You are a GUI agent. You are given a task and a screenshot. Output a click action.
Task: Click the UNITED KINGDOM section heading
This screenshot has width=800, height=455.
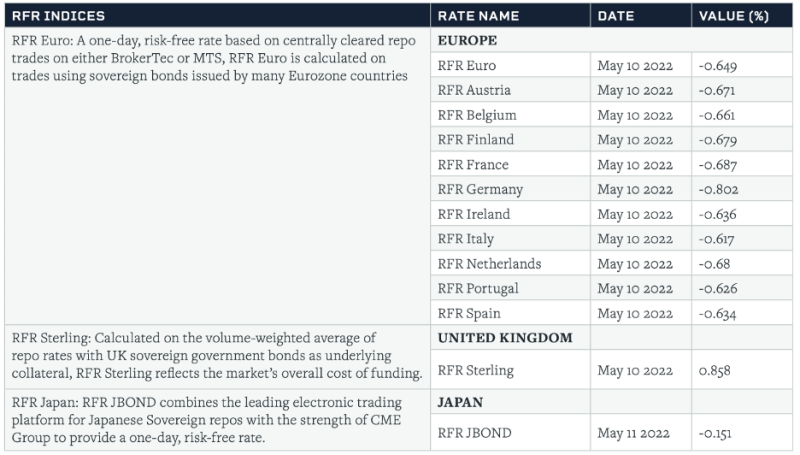point(505,338)
